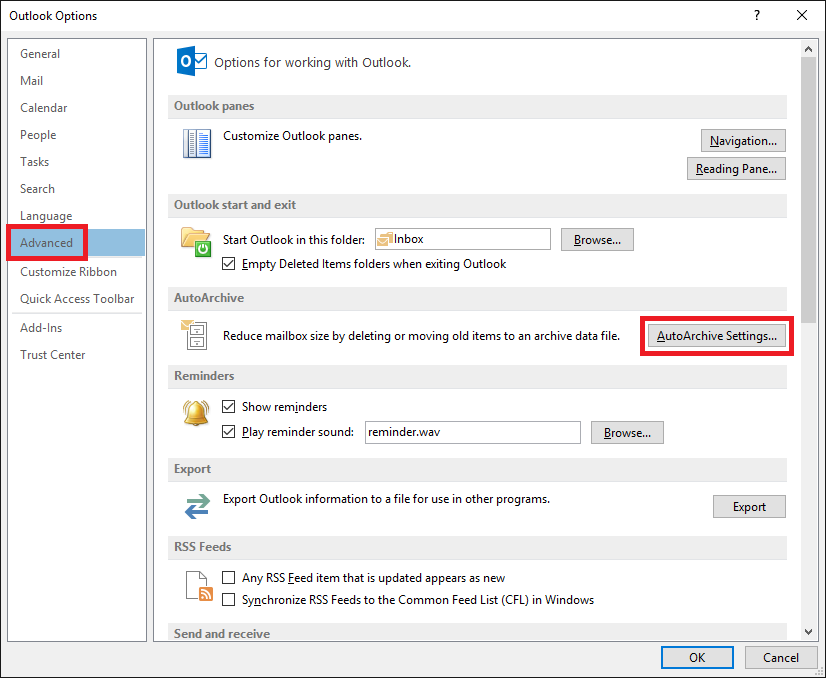Image resolution: width=826 pixels, height=678 pixels.
Task: Click the RSS feed document icon
Action: coord(199,586)
